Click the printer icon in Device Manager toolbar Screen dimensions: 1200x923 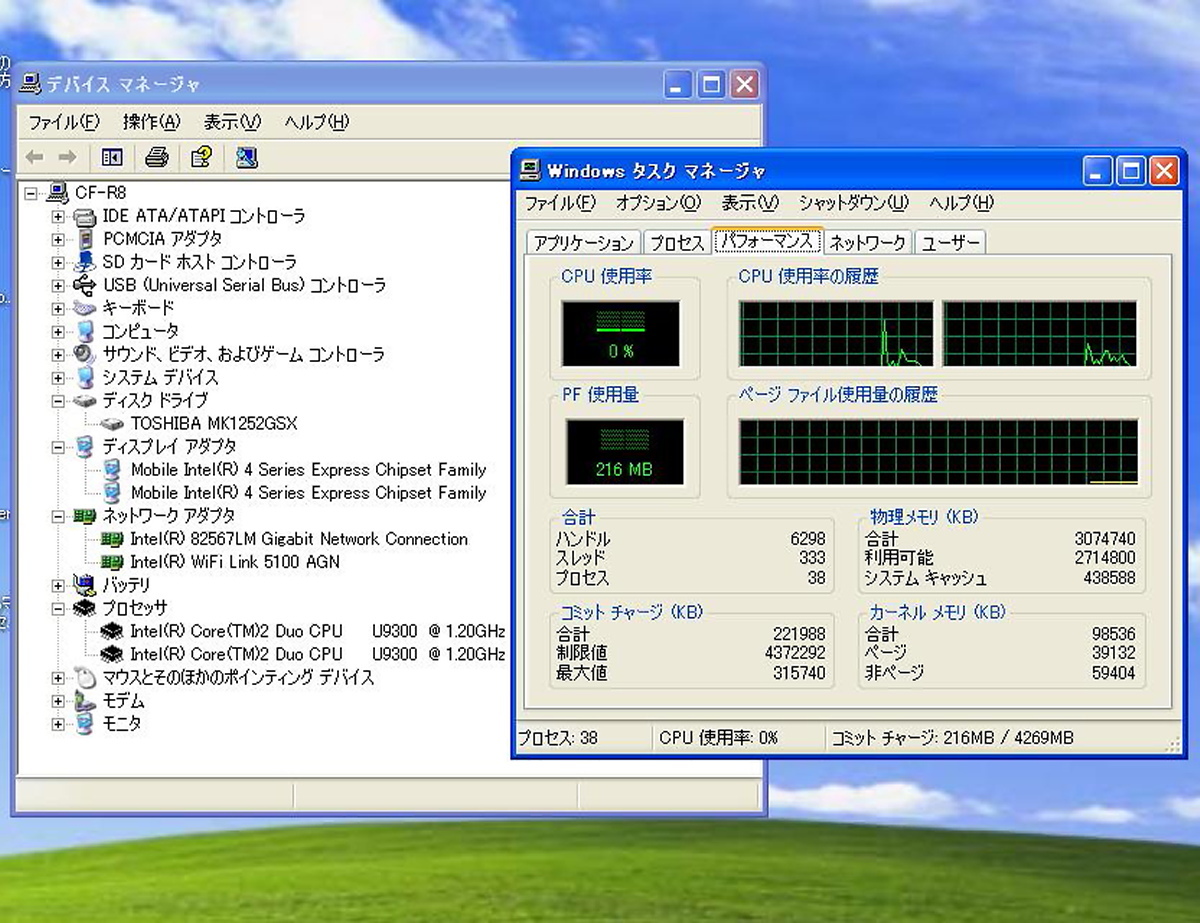point(156,157)
